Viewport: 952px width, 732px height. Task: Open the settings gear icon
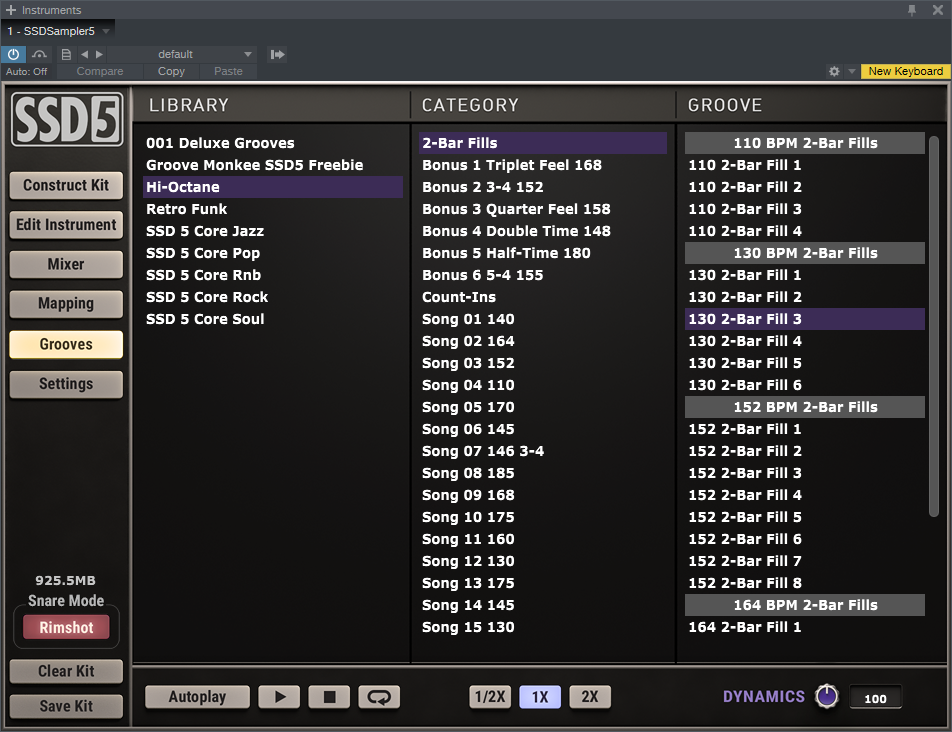click(834, 71)
